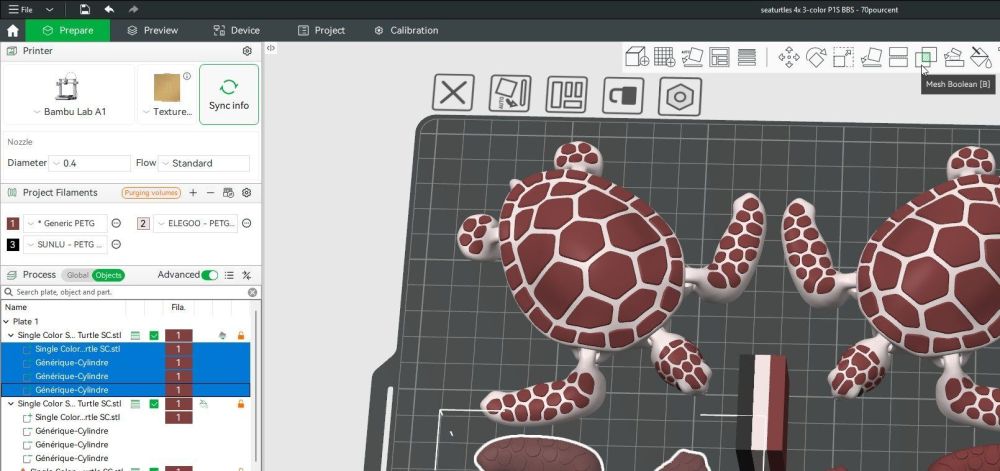This screenshot has height=471, width=1000.
Task: Click the Add object cube icon
Action: pos(636,57)
